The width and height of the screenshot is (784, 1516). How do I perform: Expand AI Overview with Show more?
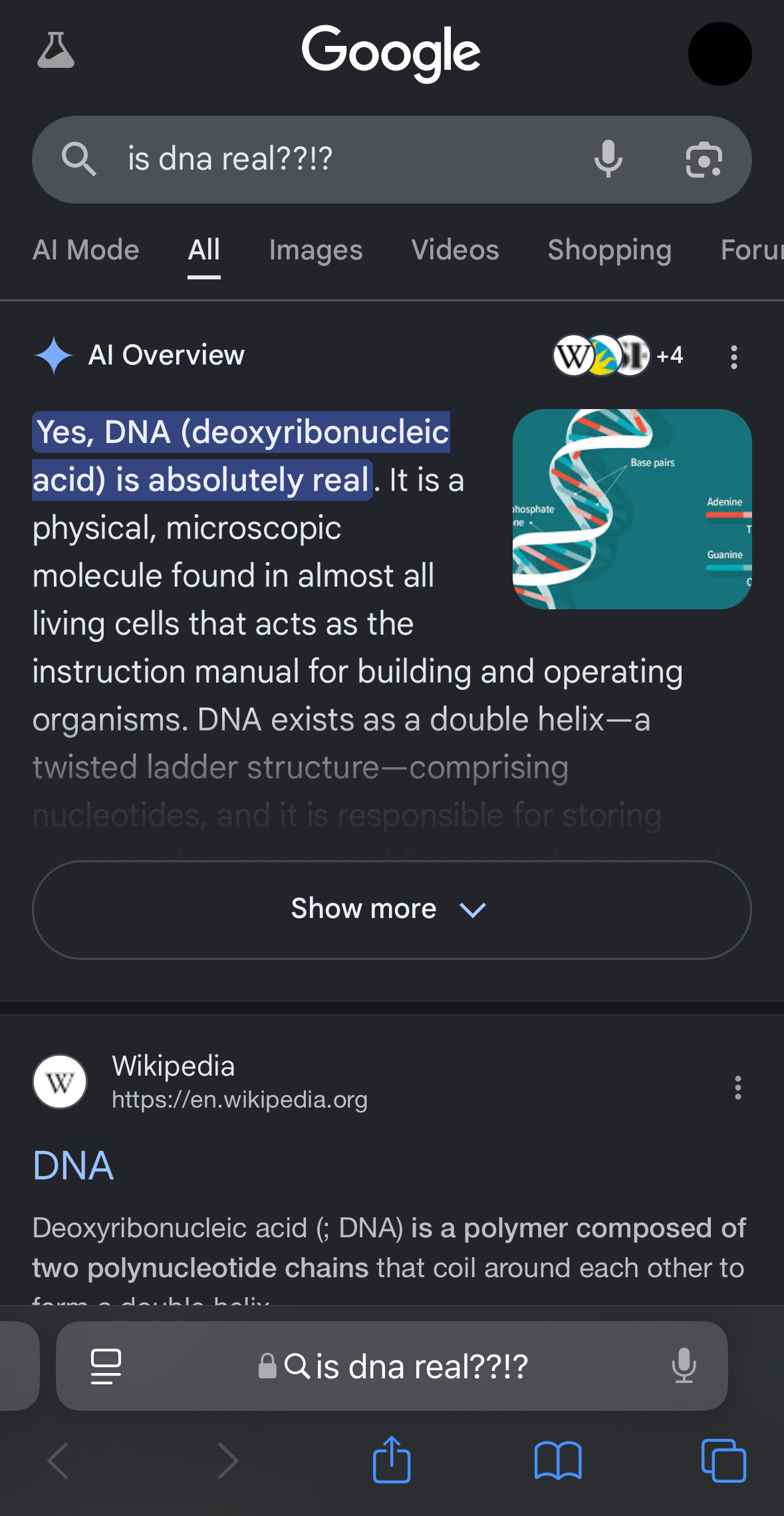tap(392, 909)
